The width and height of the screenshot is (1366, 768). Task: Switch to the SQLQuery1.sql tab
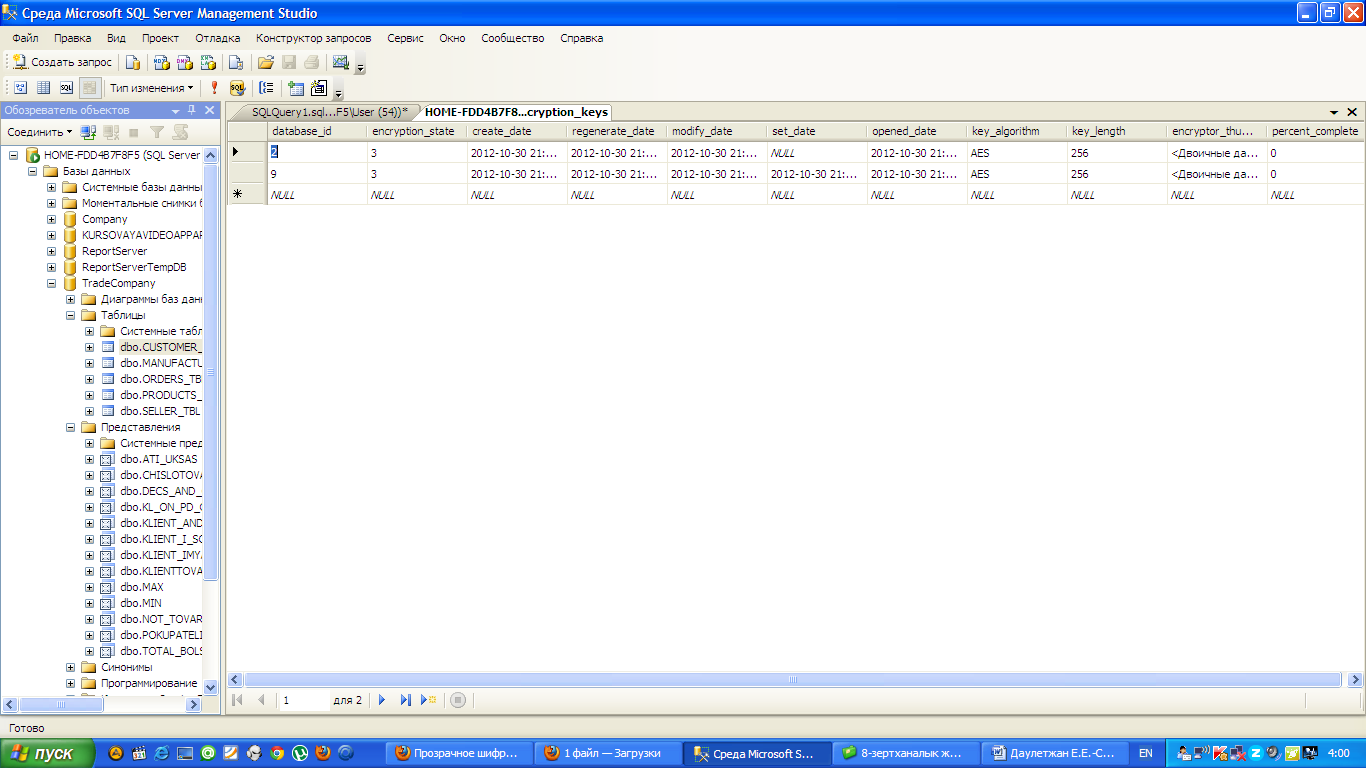coord(329,112)
